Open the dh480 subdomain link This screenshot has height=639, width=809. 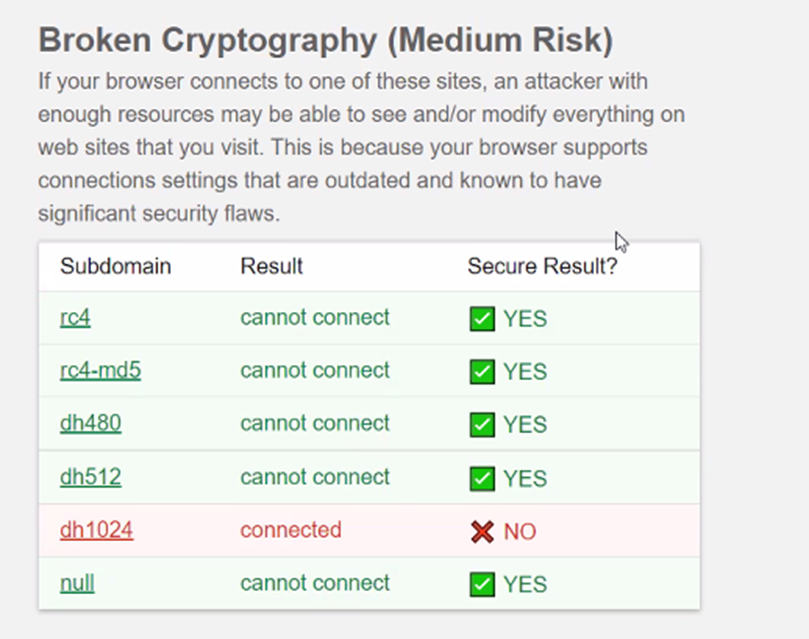pos(90,423)
